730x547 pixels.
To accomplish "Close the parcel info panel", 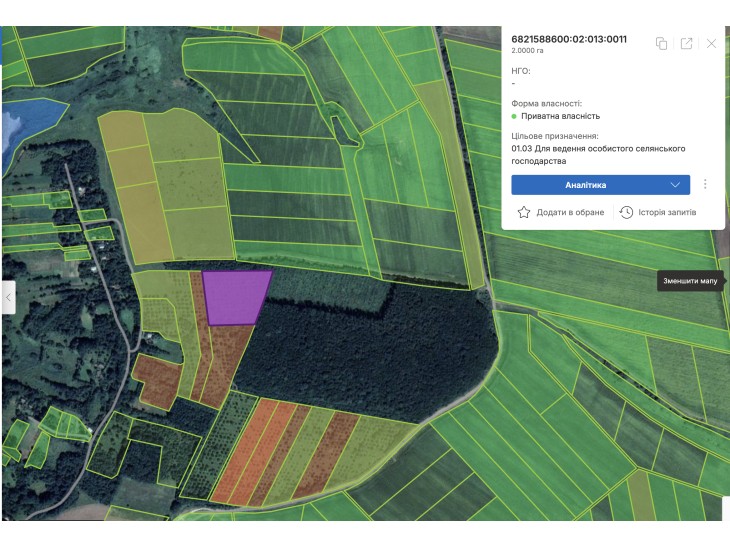I will [x=711, y=43].
